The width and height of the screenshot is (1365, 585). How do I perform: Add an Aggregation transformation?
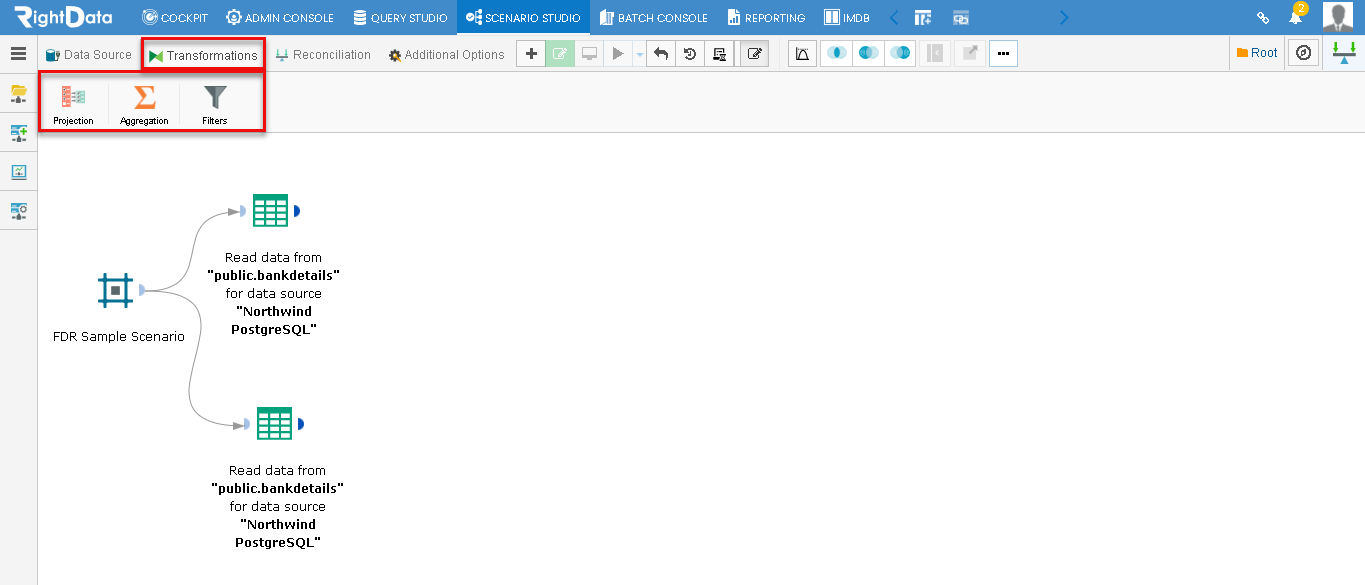144,103
